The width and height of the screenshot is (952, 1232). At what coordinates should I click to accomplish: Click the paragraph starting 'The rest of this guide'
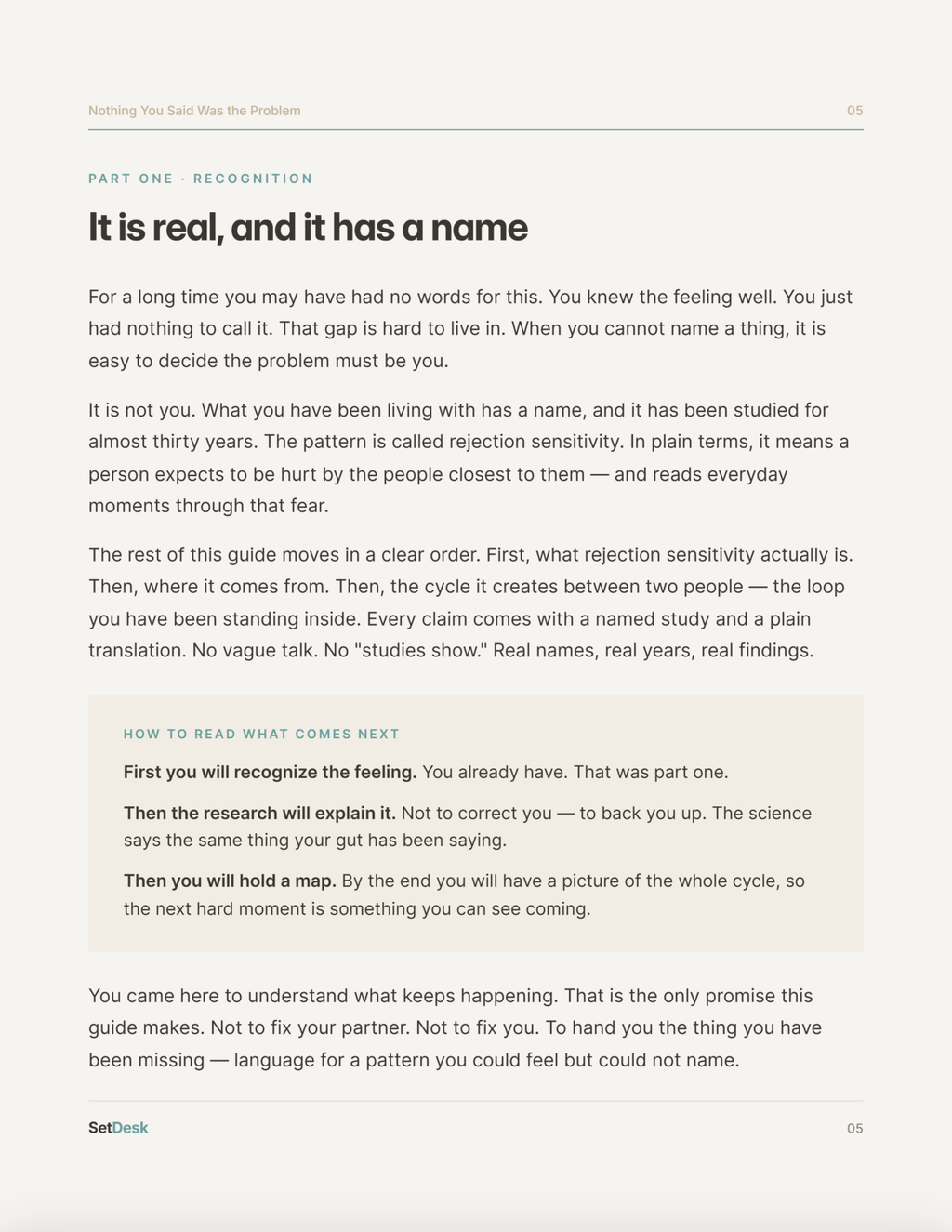point(470,603)
